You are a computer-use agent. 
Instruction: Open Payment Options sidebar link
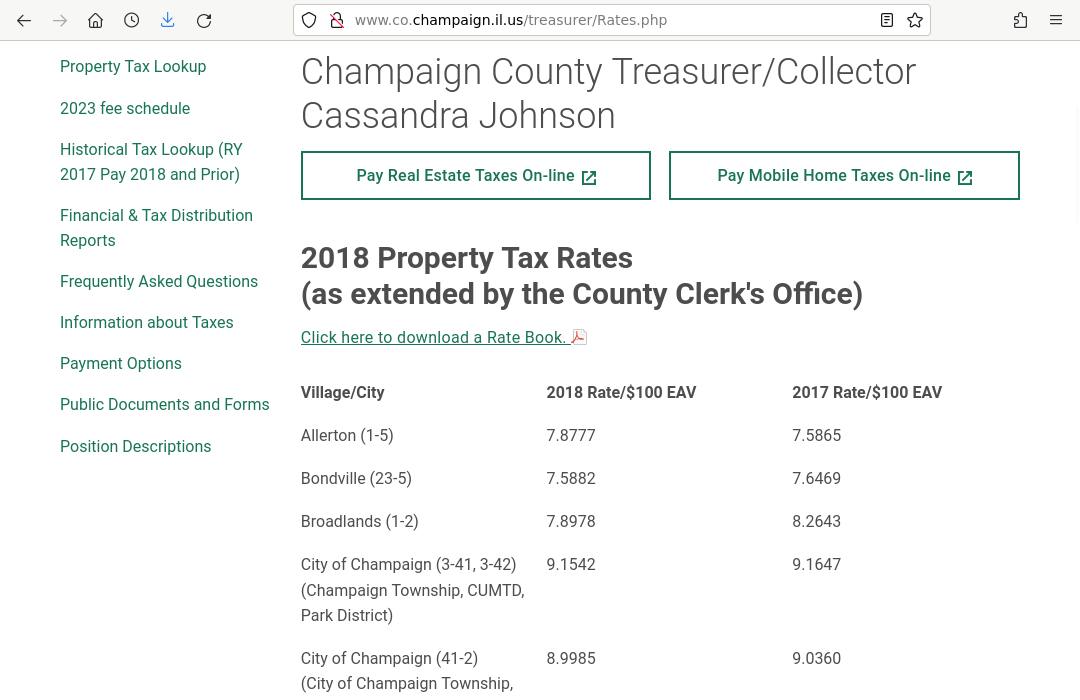click(121, 364)
